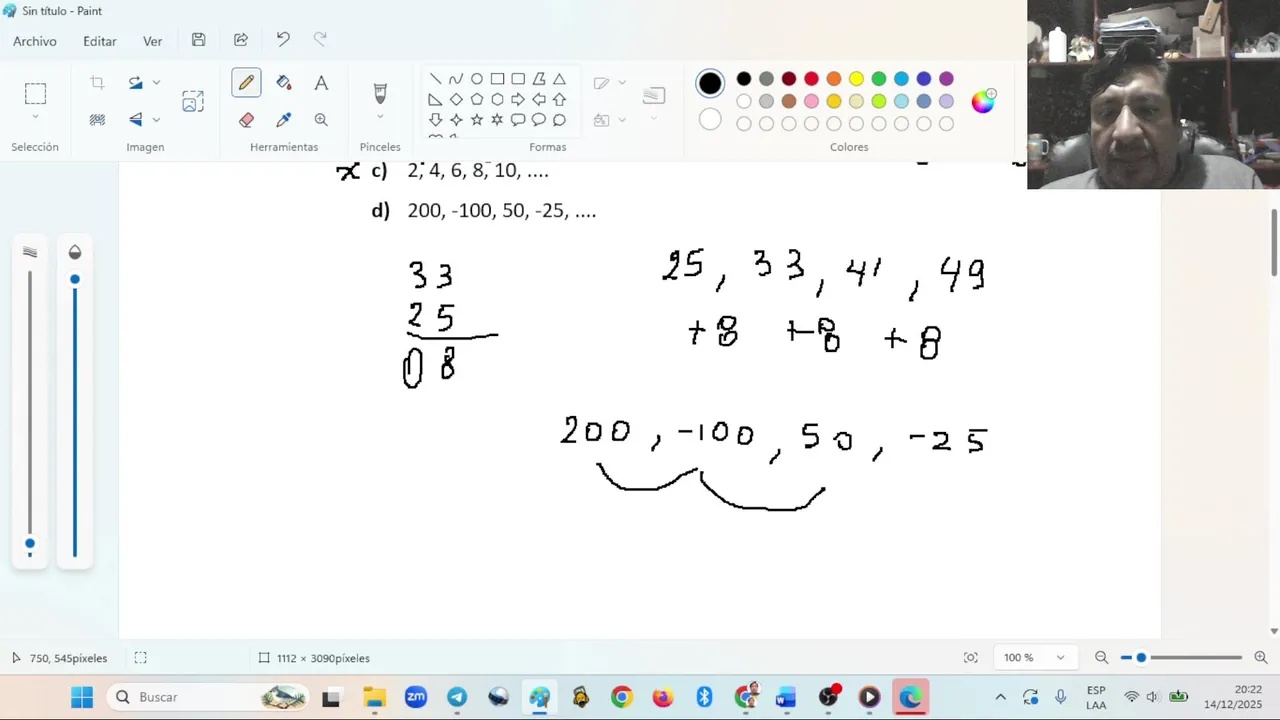
Task: Open the Editar menu
Action: 100,41
